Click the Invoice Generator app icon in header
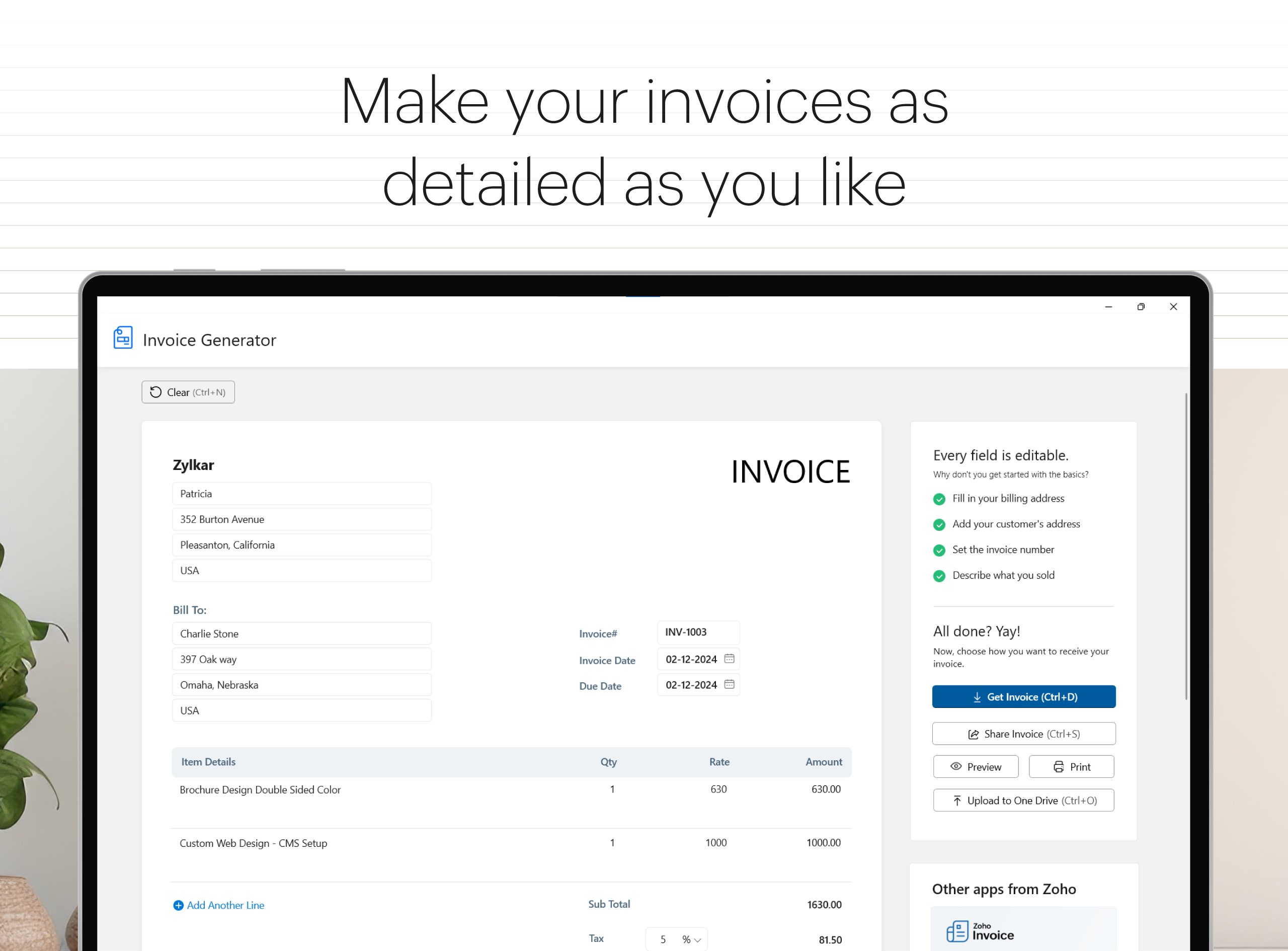The image size is (1288, 951). (x=122, y=338)
